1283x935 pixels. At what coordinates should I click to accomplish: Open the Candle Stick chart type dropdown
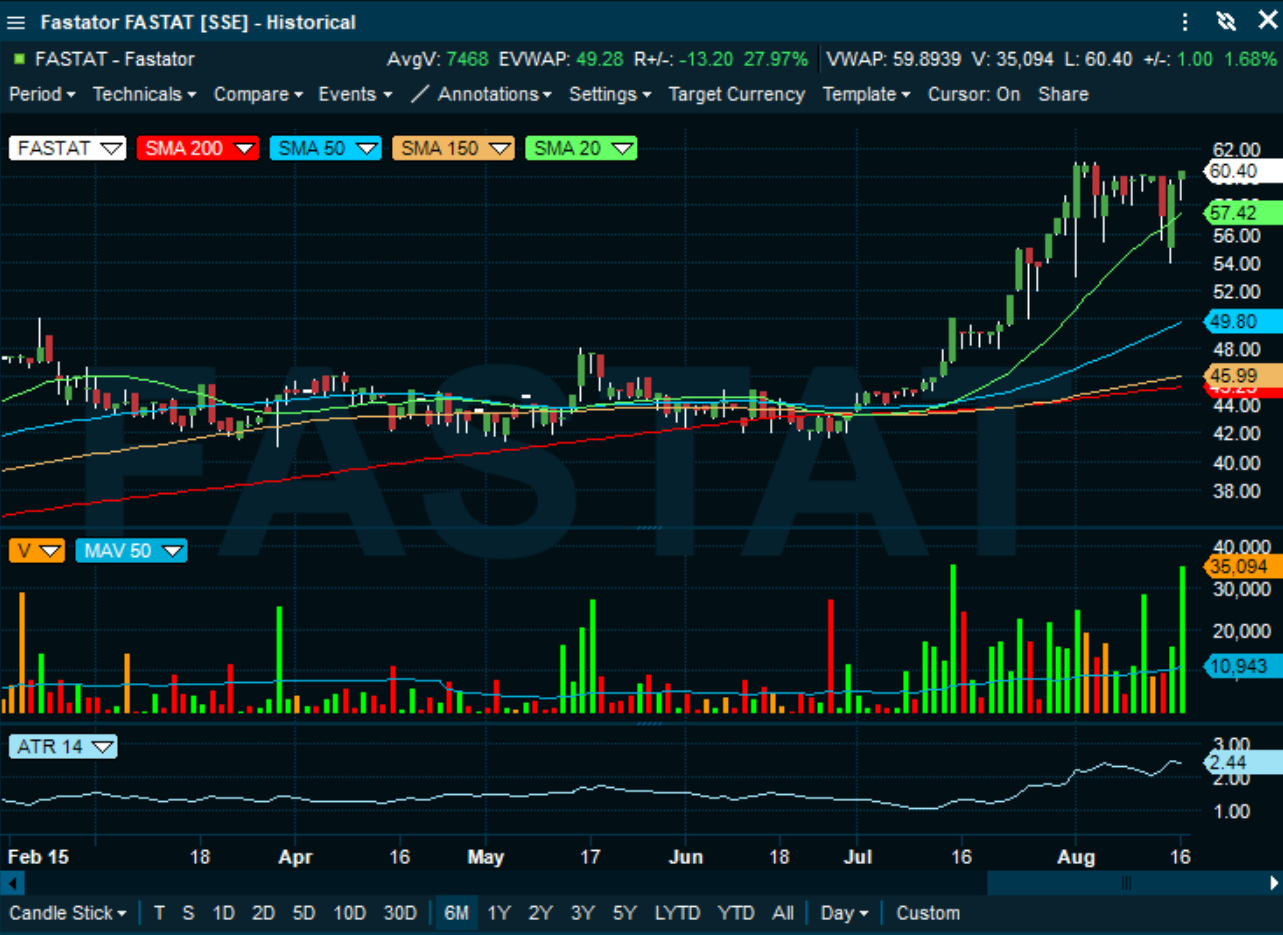click(68, 913)
